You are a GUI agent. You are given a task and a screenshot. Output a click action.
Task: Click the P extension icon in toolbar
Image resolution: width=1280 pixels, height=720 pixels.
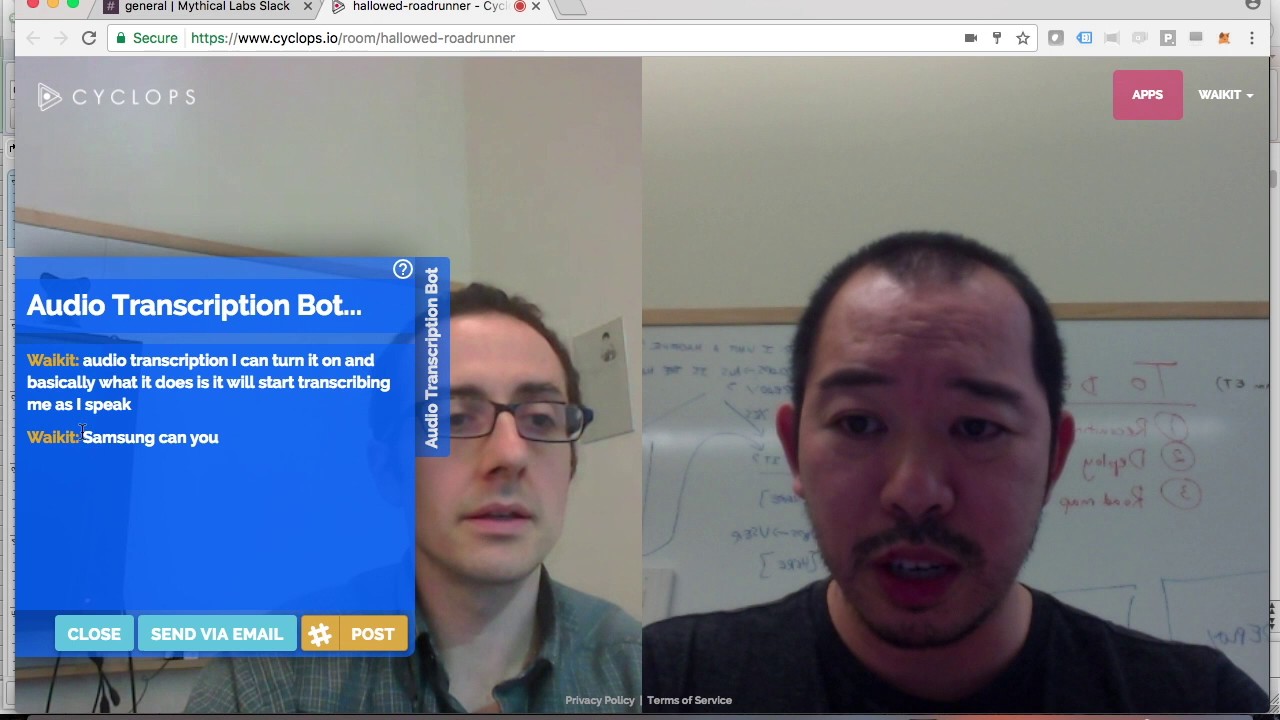pos(1168,38)
